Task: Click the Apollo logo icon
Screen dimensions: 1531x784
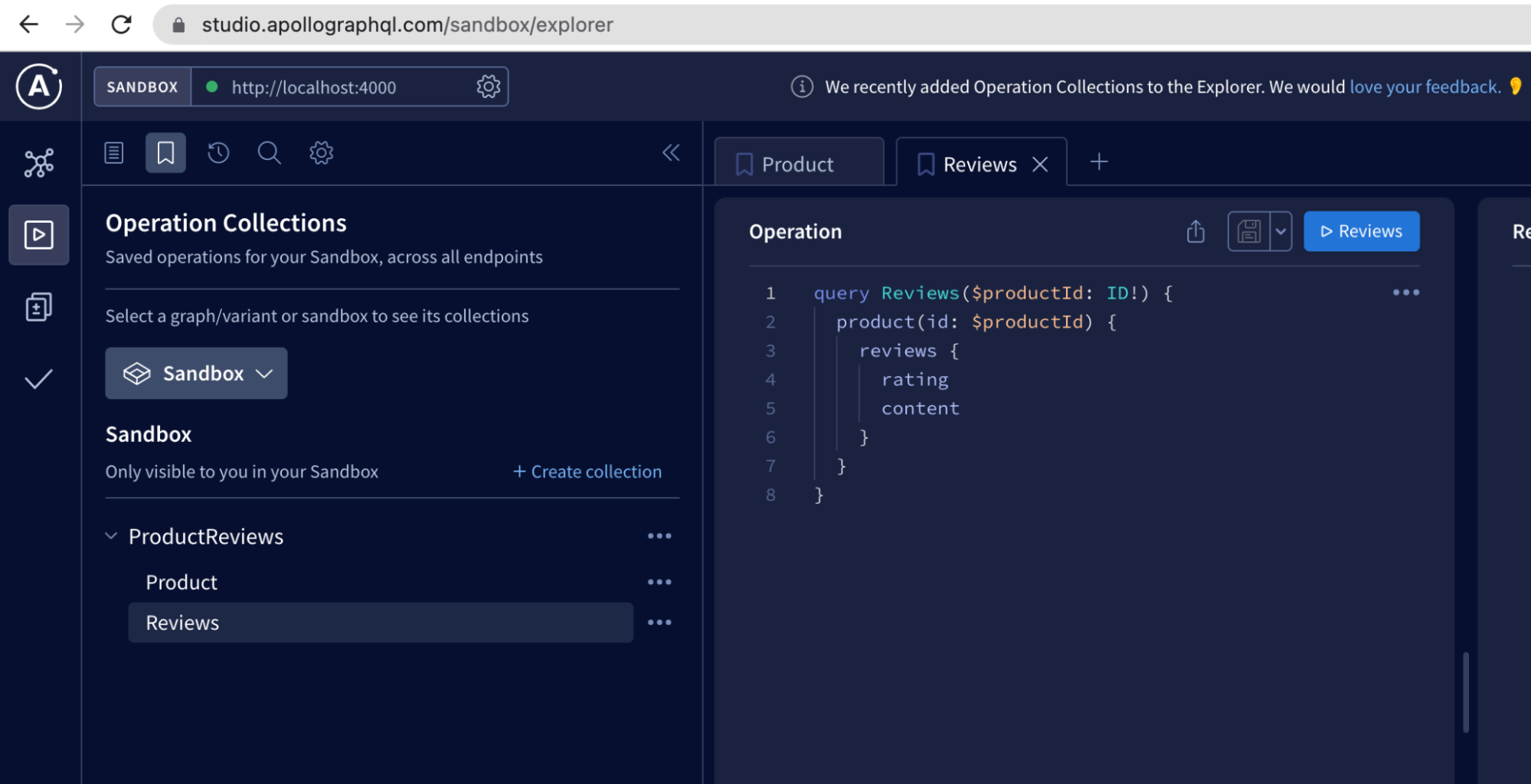Action: 39,87
